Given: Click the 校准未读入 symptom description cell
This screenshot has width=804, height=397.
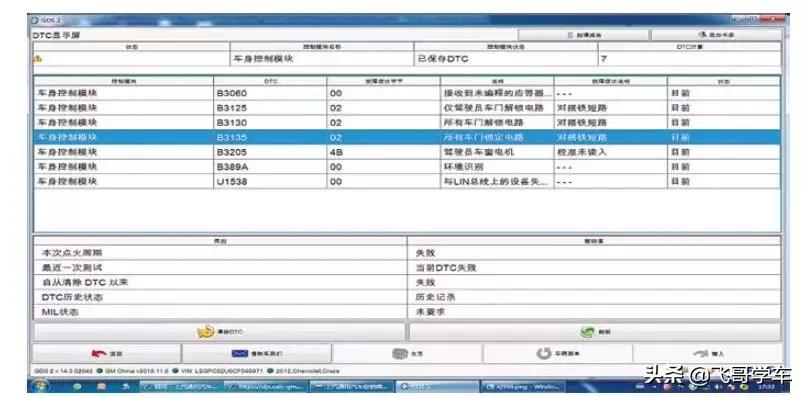Looking at the screenshot, I should point(611,152).
